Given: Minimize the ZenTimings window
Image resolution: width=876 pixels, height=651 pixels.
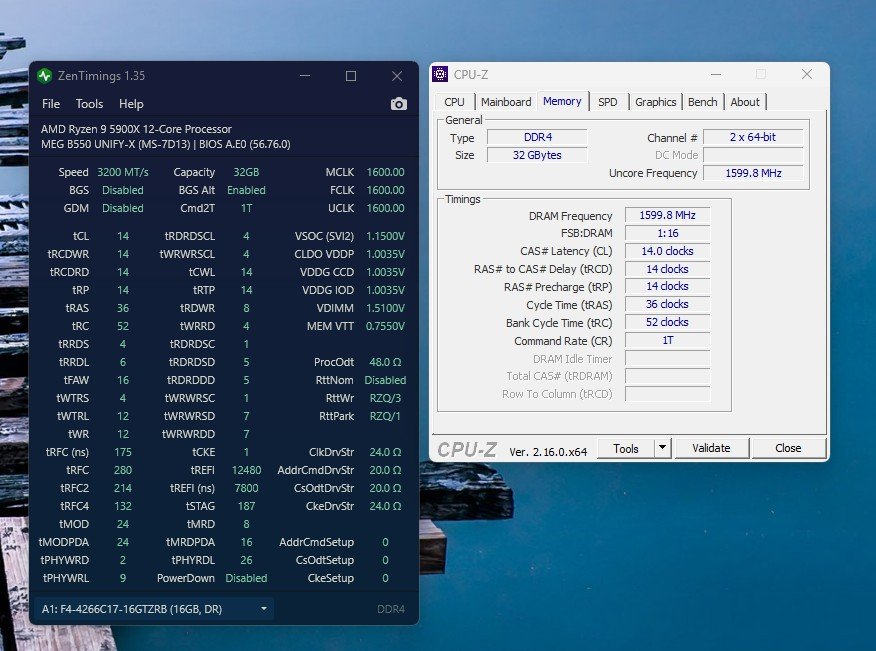Looking at the screenshot, I should pos(305,75).
